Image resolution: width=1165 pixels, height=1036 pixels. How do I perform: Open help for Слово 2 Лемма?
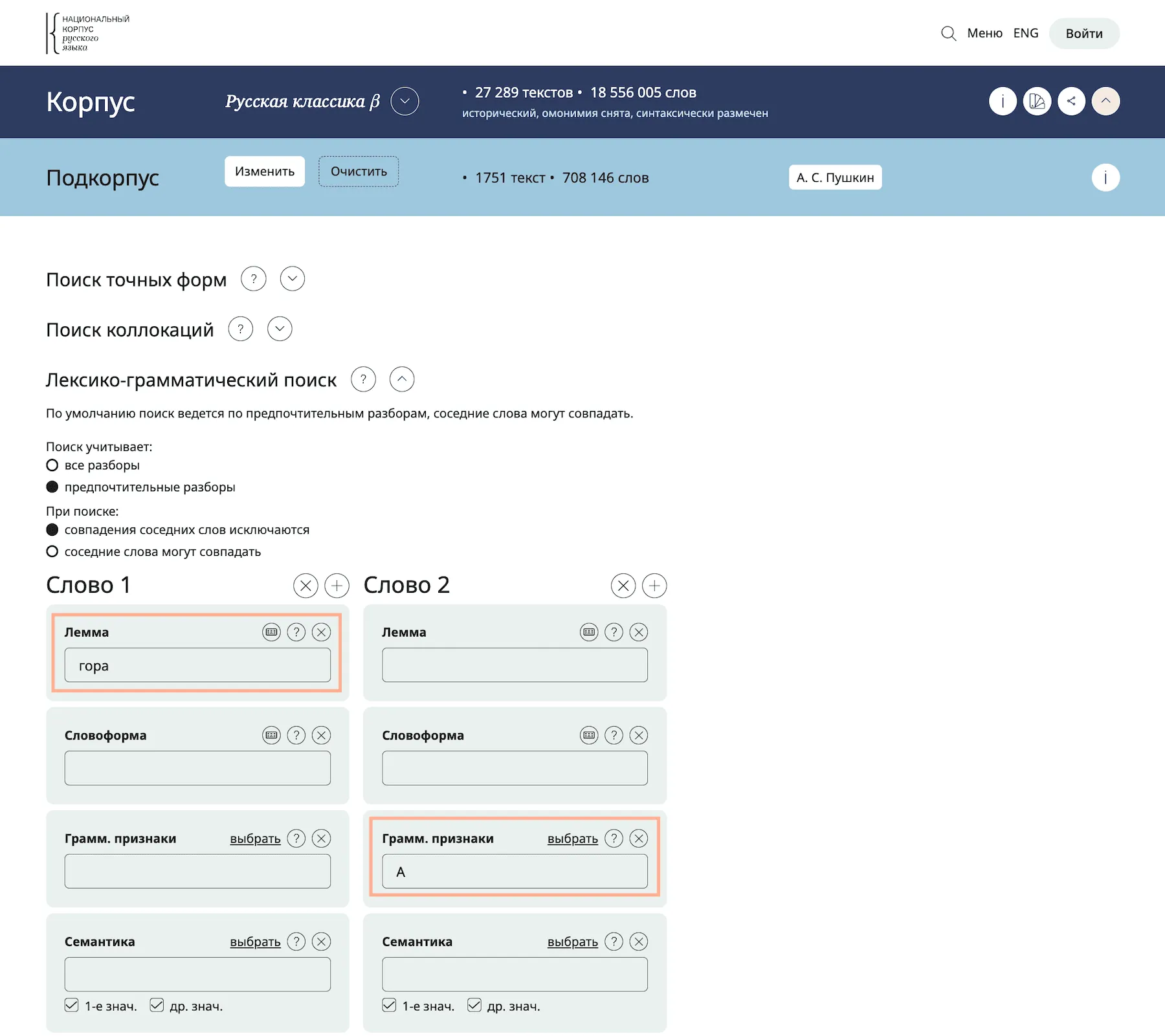click(614, 632)
